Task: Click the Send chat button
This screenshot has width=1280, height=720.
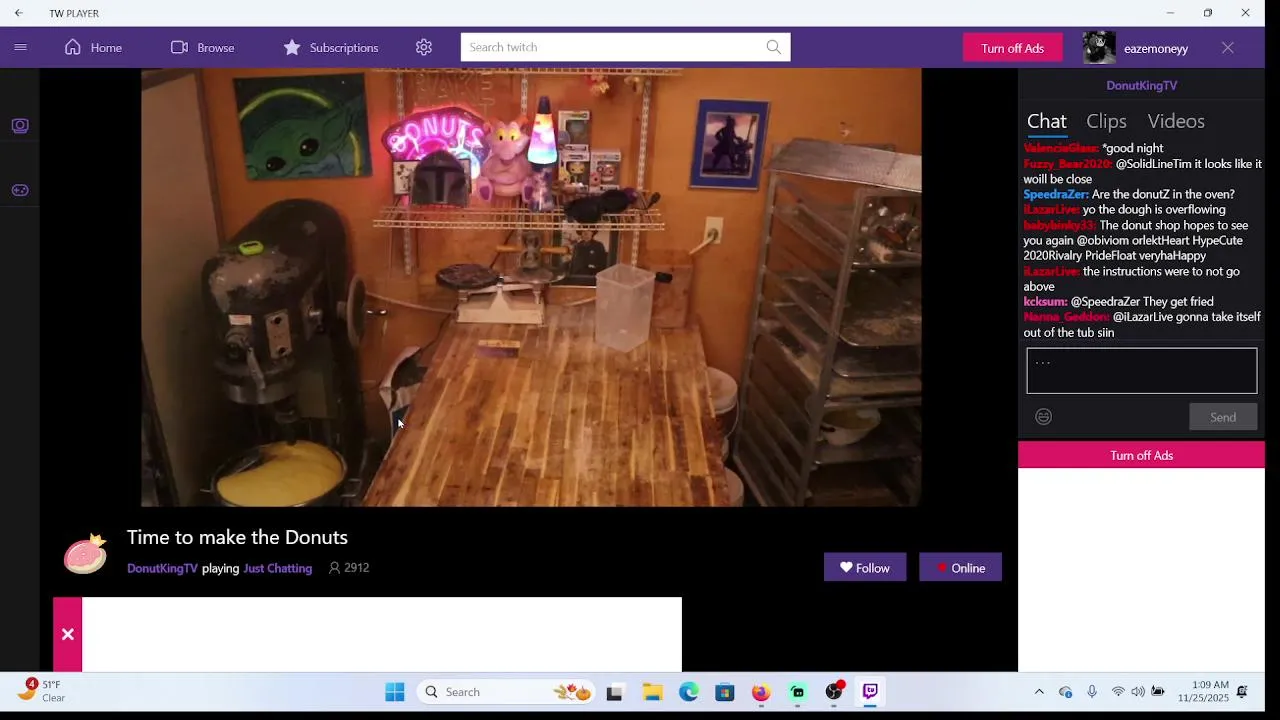Action: click(1223, 417)
